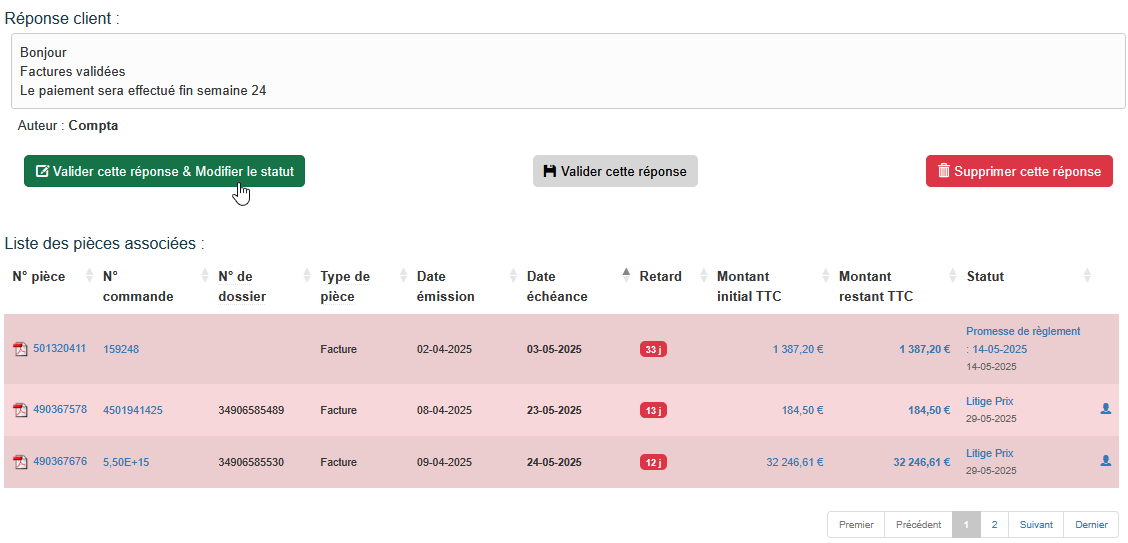
Task: Click inside the Réponse client text box
Action: (x=568, y=71)
